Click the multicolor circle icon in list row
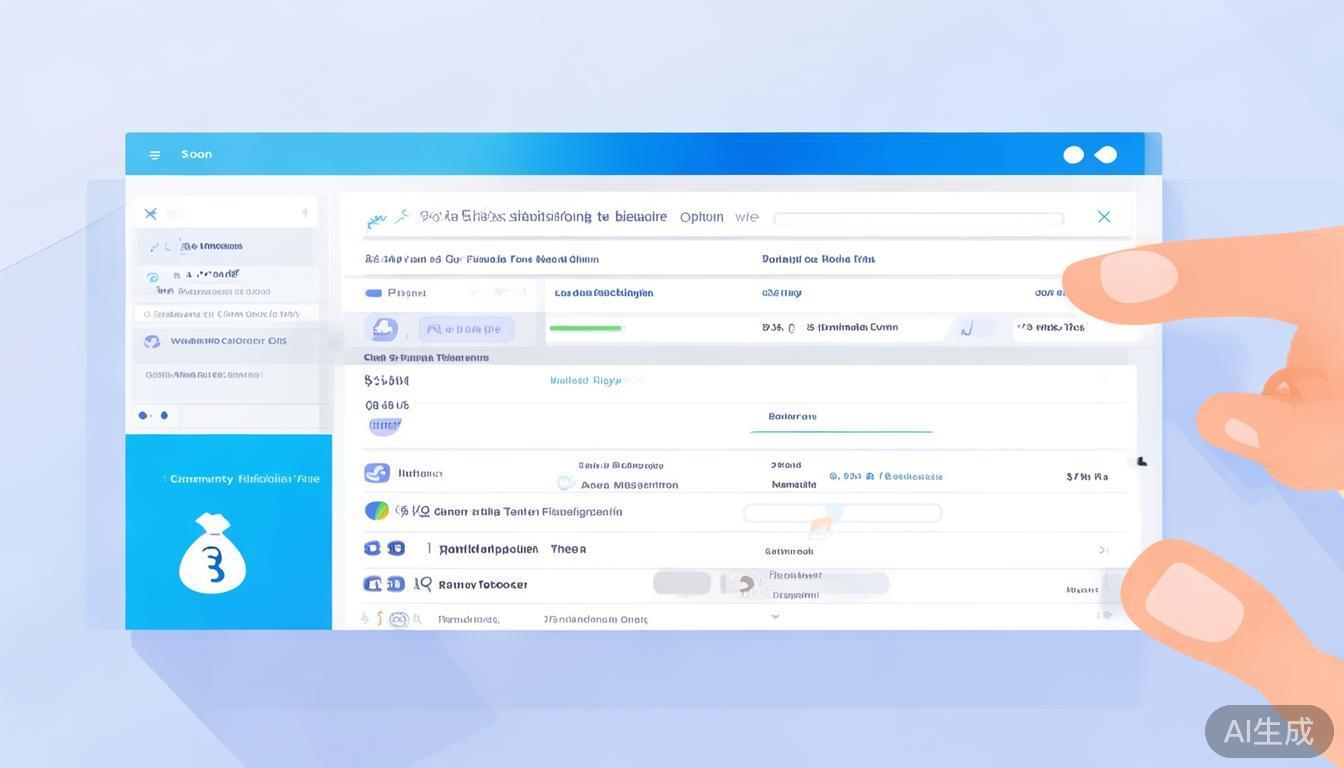This screenshot has height=768, width=1344. [376, 511]
